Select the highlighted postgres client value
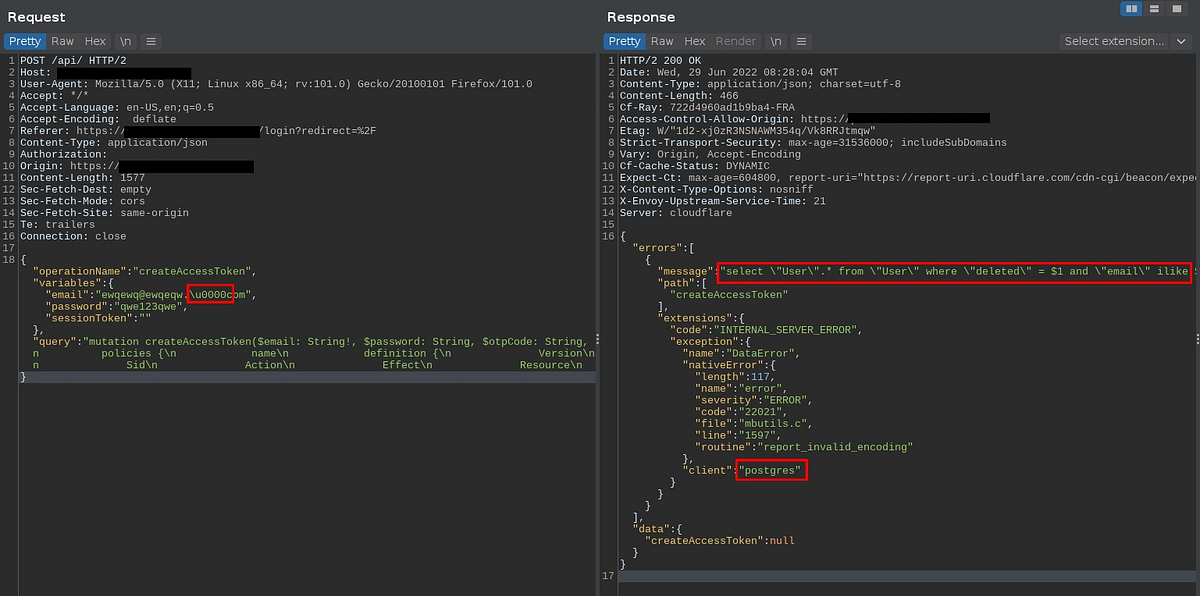This screenshot has width=1200, height=596. coord(771,470)
